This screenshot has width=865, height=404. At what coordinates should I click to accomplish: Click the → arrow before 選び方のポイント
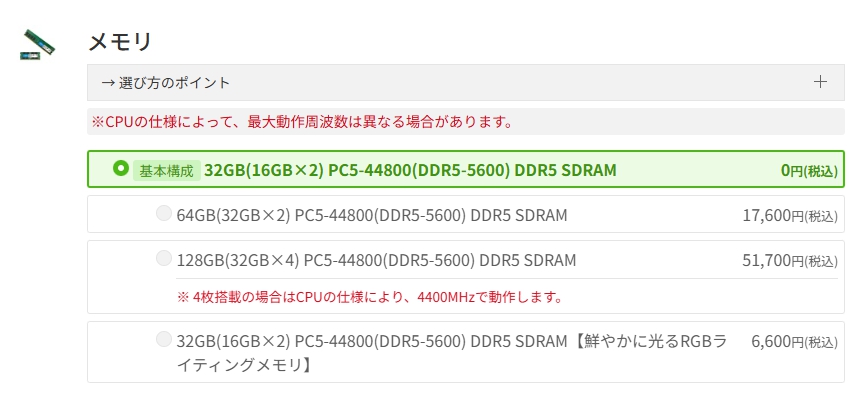[x=108, y=82]
